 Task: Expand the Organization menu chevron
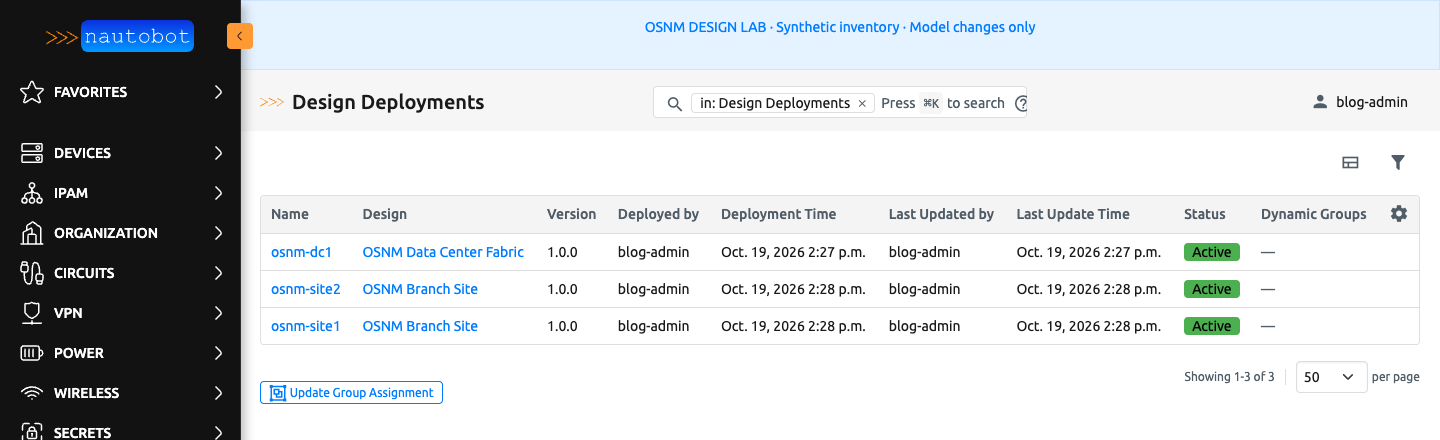tap(218, 233)
